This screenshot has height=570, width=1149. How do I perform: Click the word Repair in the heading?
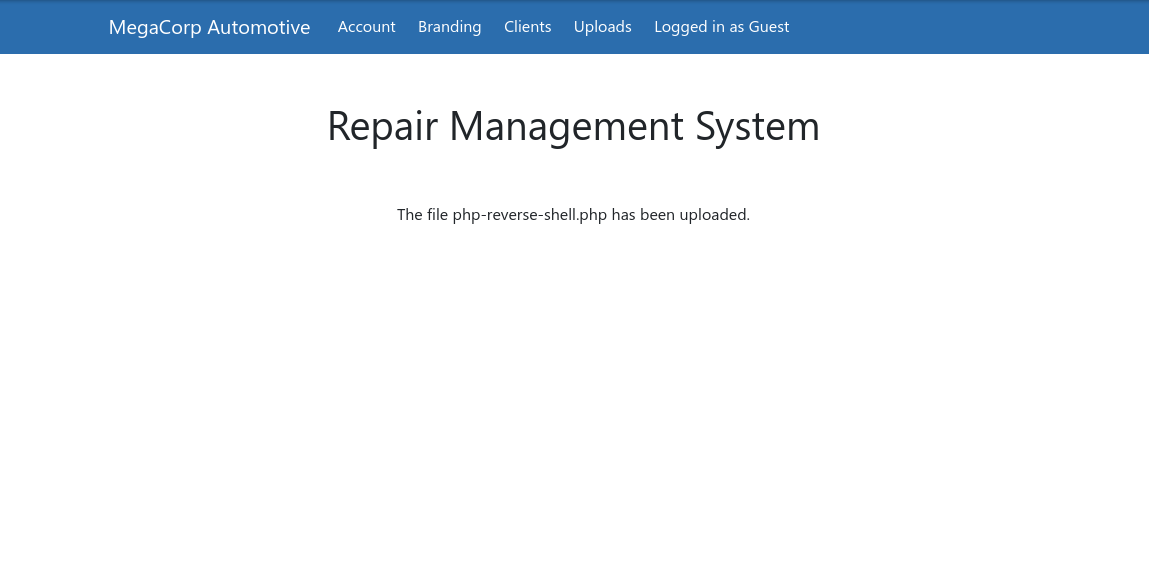tap(382, 126)
